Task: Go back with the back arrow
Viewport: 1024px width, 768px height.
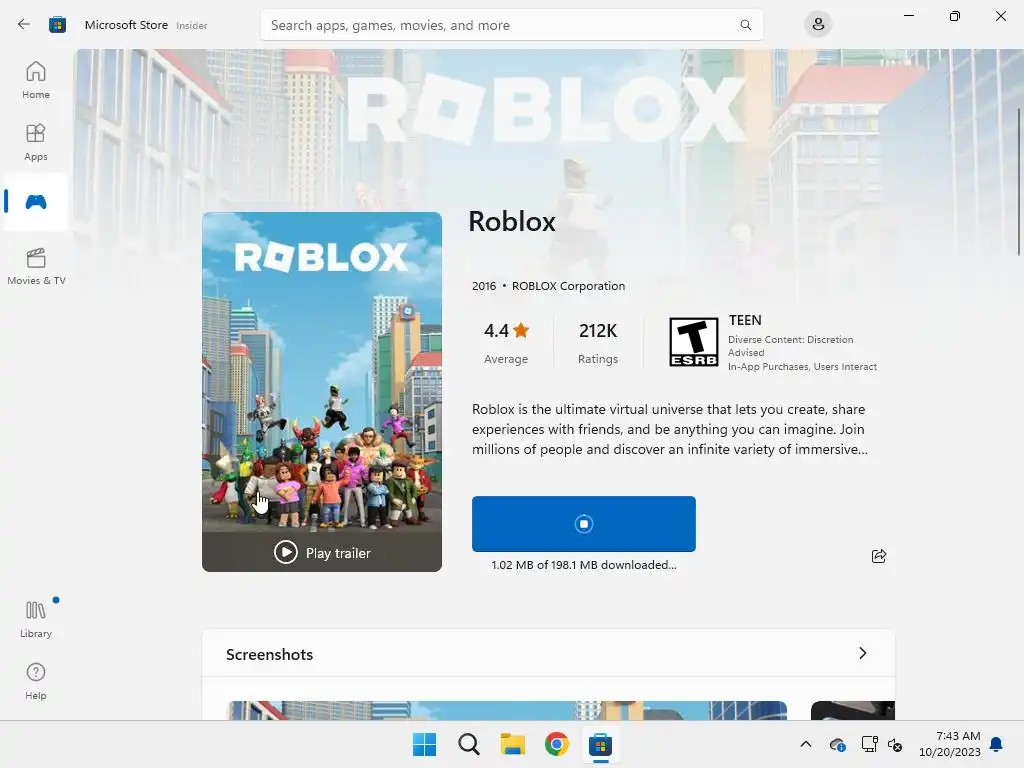Action: click(24, 25)
